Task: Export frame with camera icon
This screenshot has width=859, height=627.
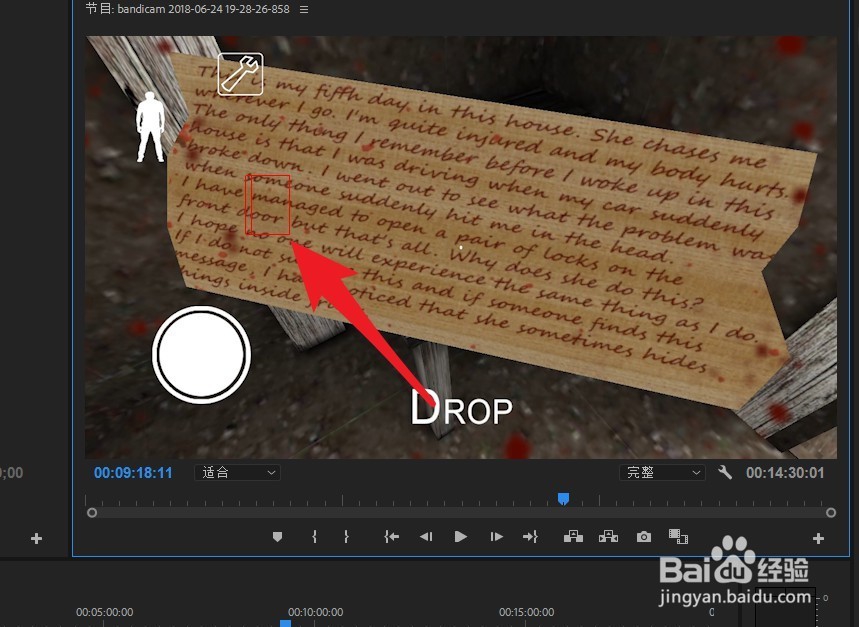Action: pyautogui.click(x=644, y=537)
